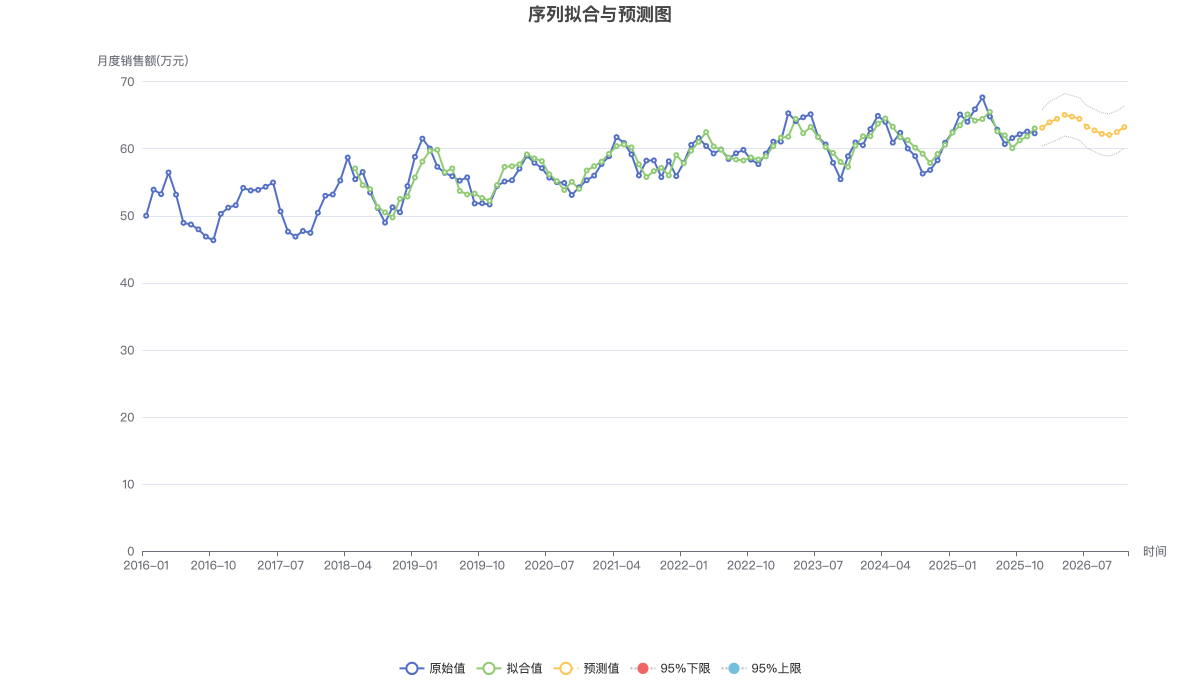1200x680 pixels.
Task: Click the y-axis value 40
Action: click(x=128, y=283)
